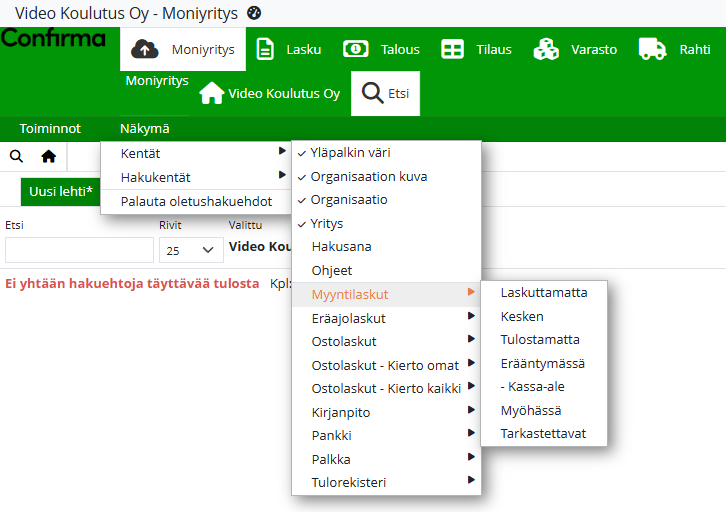Image resolution: width=726 pixels, height=512 pixels.
Task: Click the Etsi search input field
Action: (79, 250)
